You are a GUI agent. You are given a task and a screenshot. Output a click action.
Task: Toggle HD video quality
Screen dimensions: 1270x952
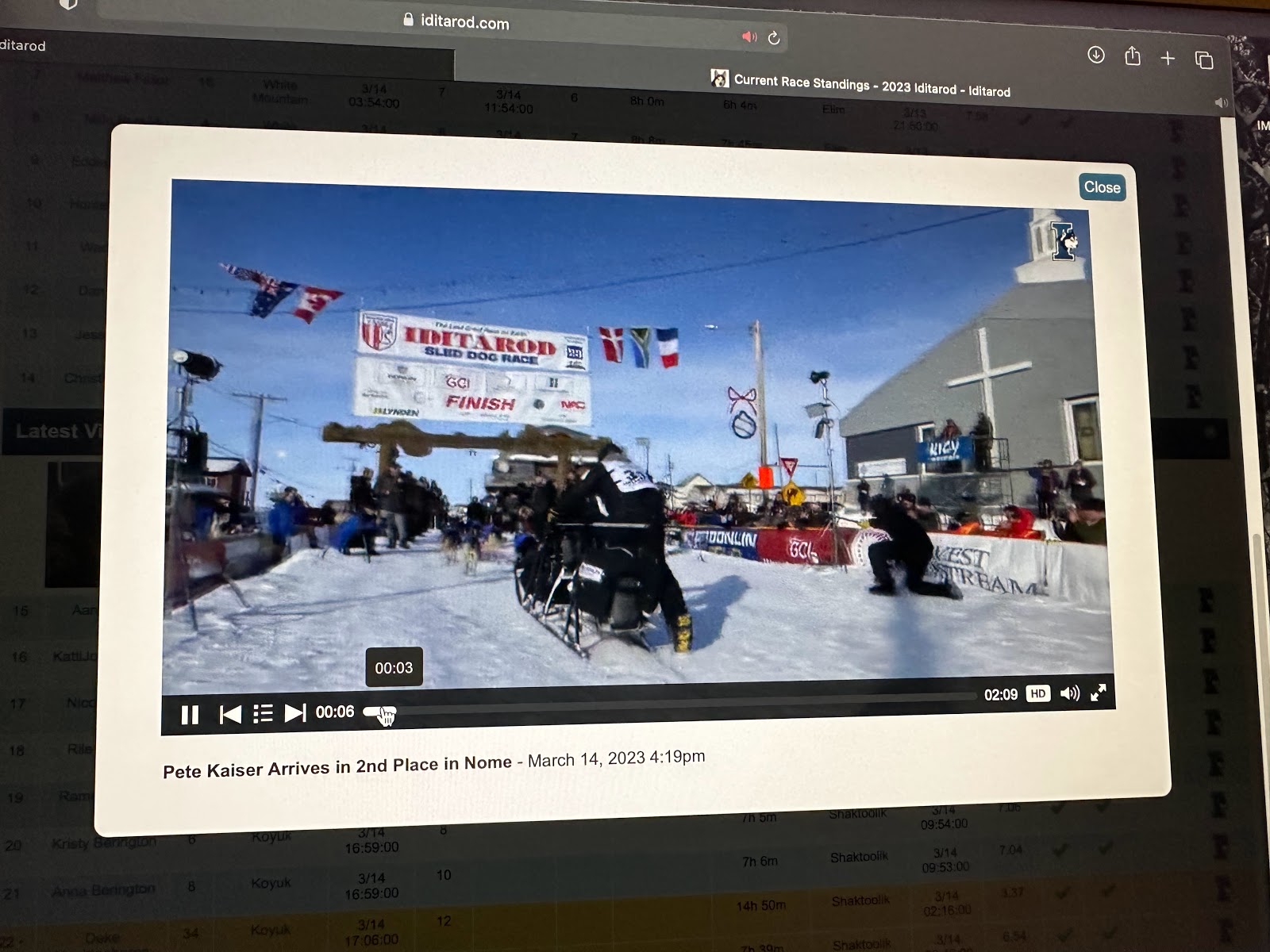tap(1038, 693)
